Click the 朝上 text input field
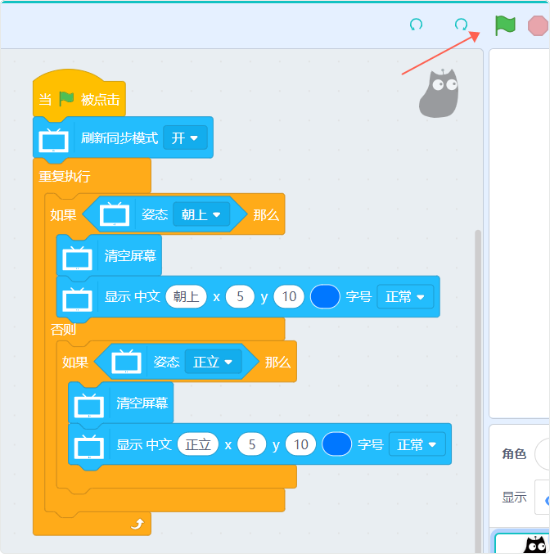Screen dimensions: 551x555 point(186,297)
